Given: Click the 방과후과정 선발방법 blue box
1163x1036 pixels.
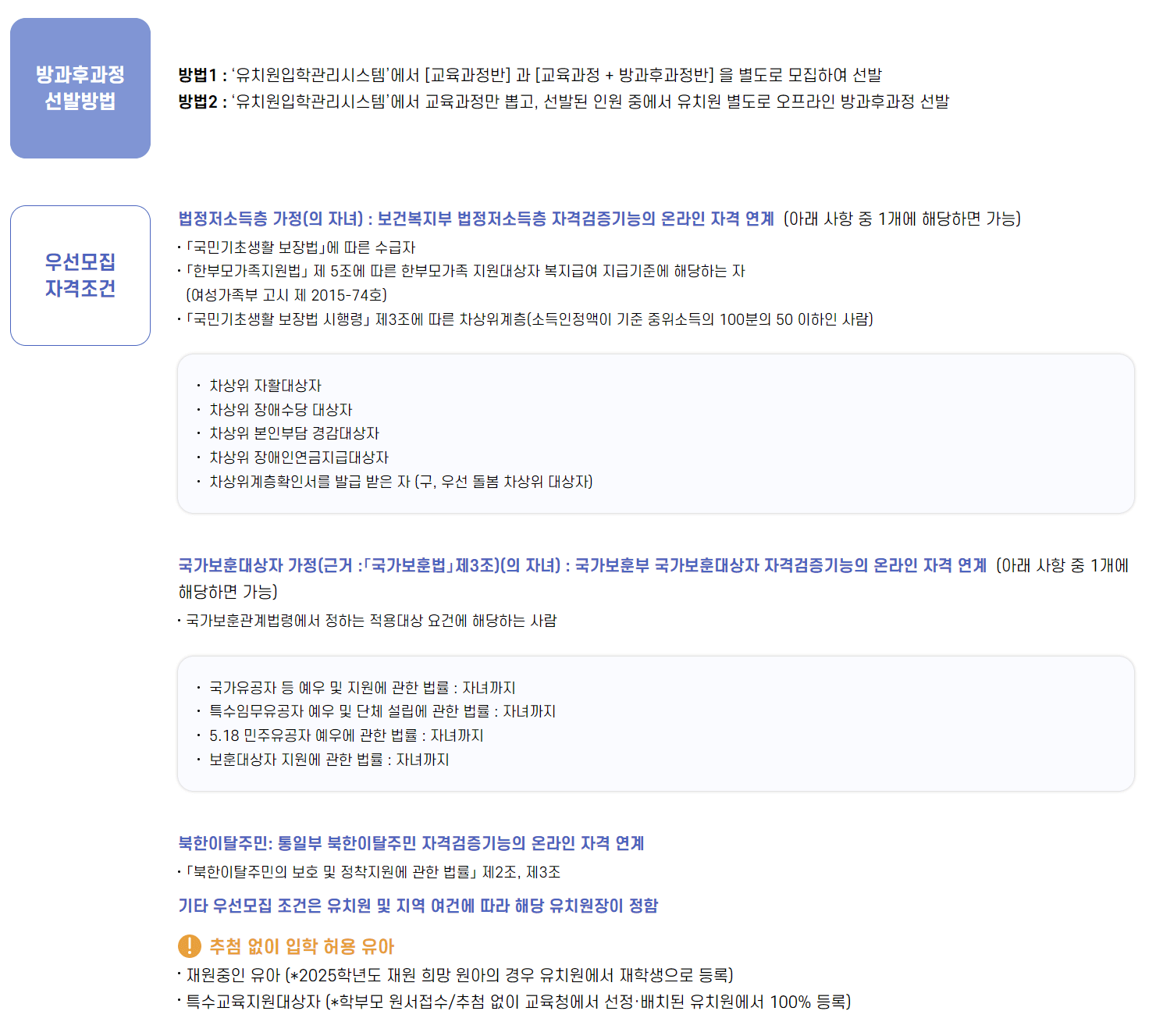Looking at the screenshot, I should pos(80,88).
